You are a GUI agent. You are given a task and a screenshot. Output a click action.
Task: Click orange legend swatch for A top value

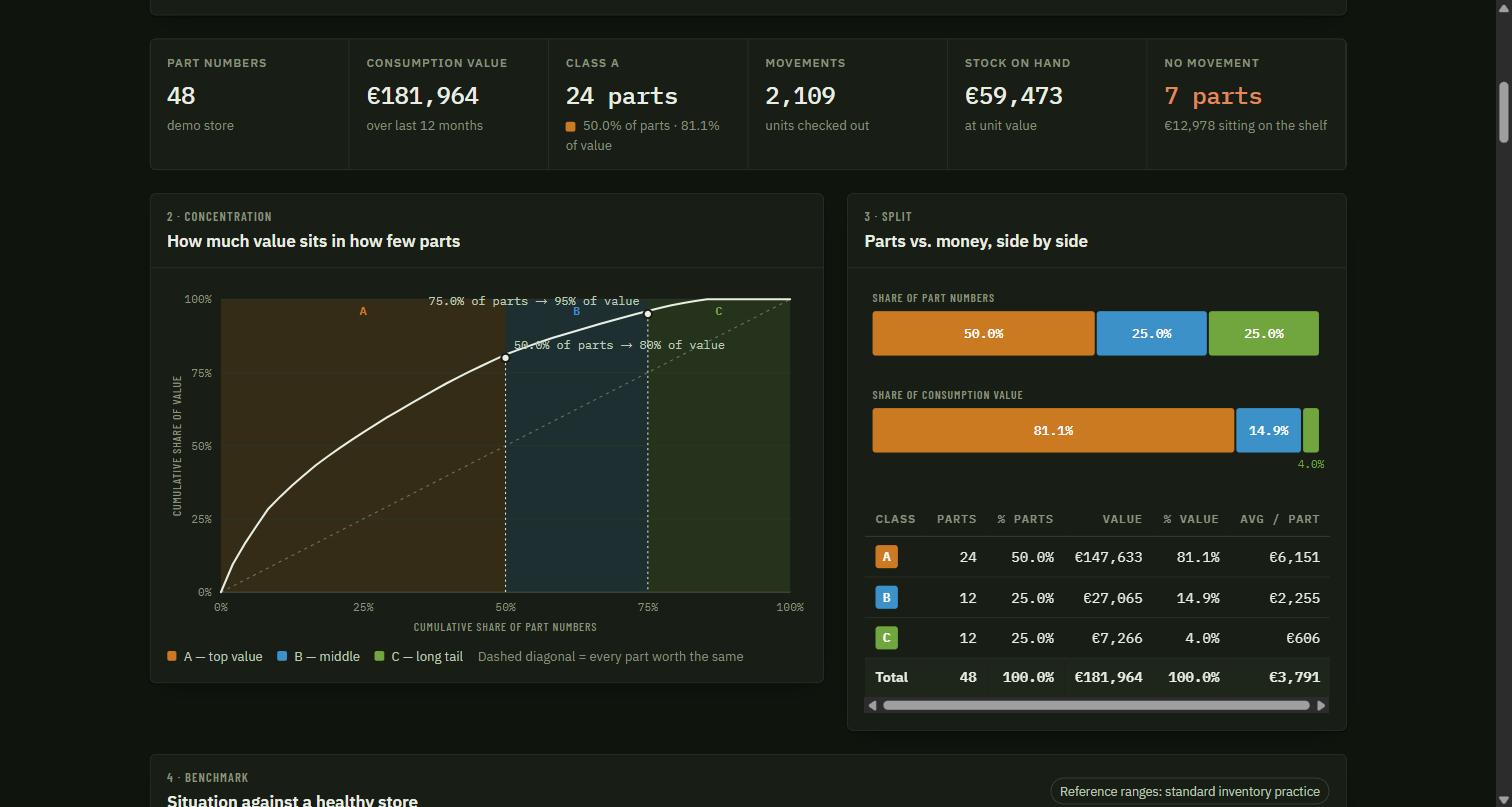pos(172,656)
